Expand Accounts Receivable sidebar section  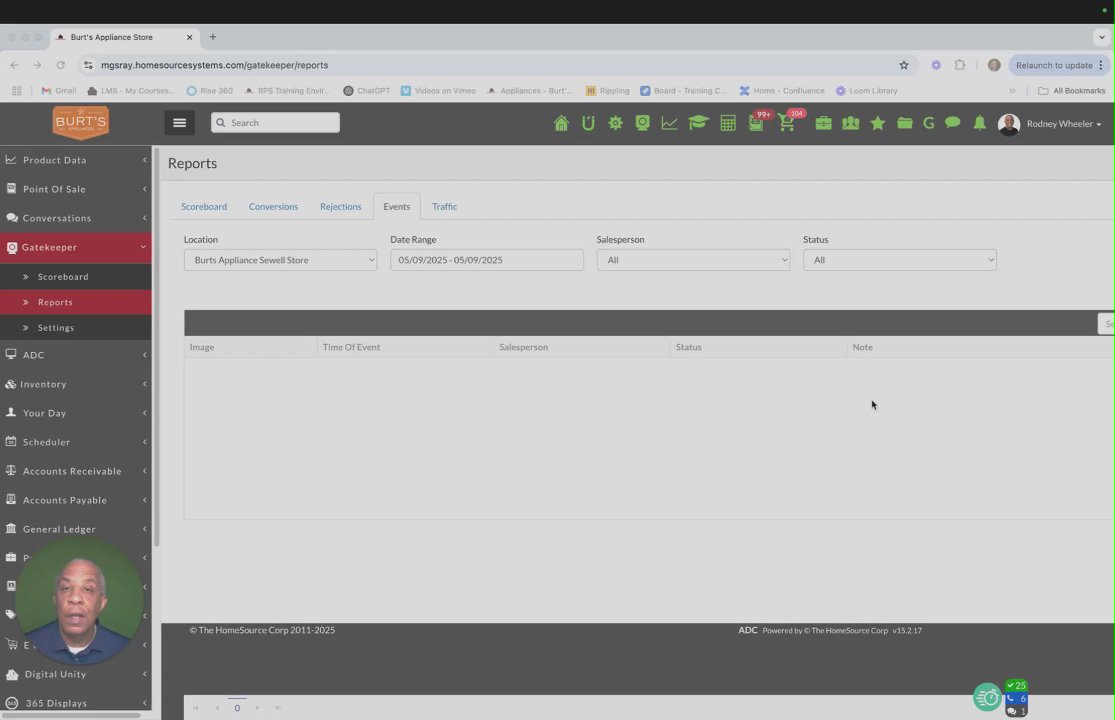tap(76, 471)
